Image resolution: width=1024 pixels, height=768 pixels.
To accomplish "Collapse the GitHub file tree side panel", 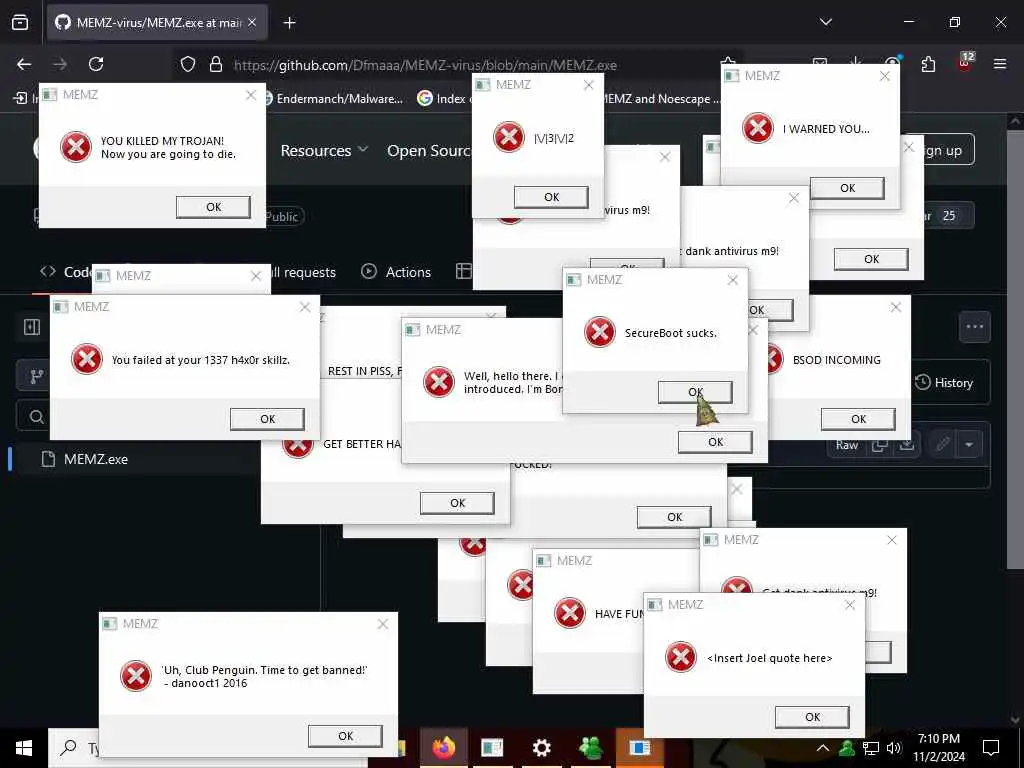I will point(31,327).
